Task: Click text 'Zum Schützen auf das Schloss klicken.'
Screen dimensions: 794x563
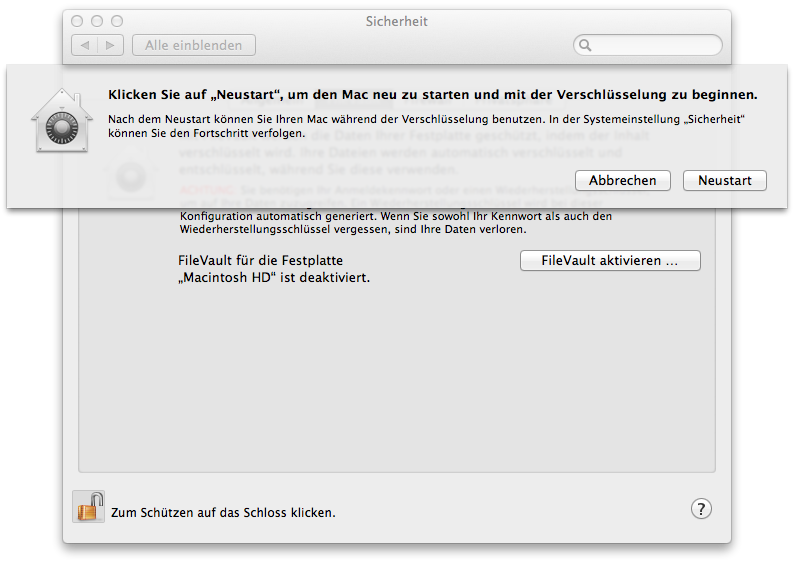Action: 223,512
